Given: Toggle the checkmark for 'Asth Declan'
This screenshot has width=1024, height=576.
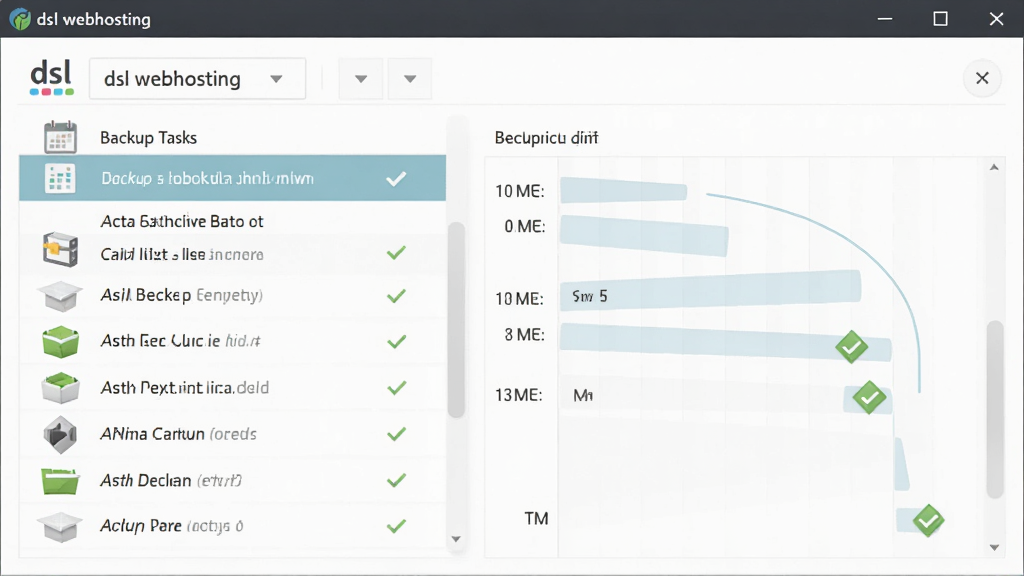Looking at the screenshot, I should (396, 481).
